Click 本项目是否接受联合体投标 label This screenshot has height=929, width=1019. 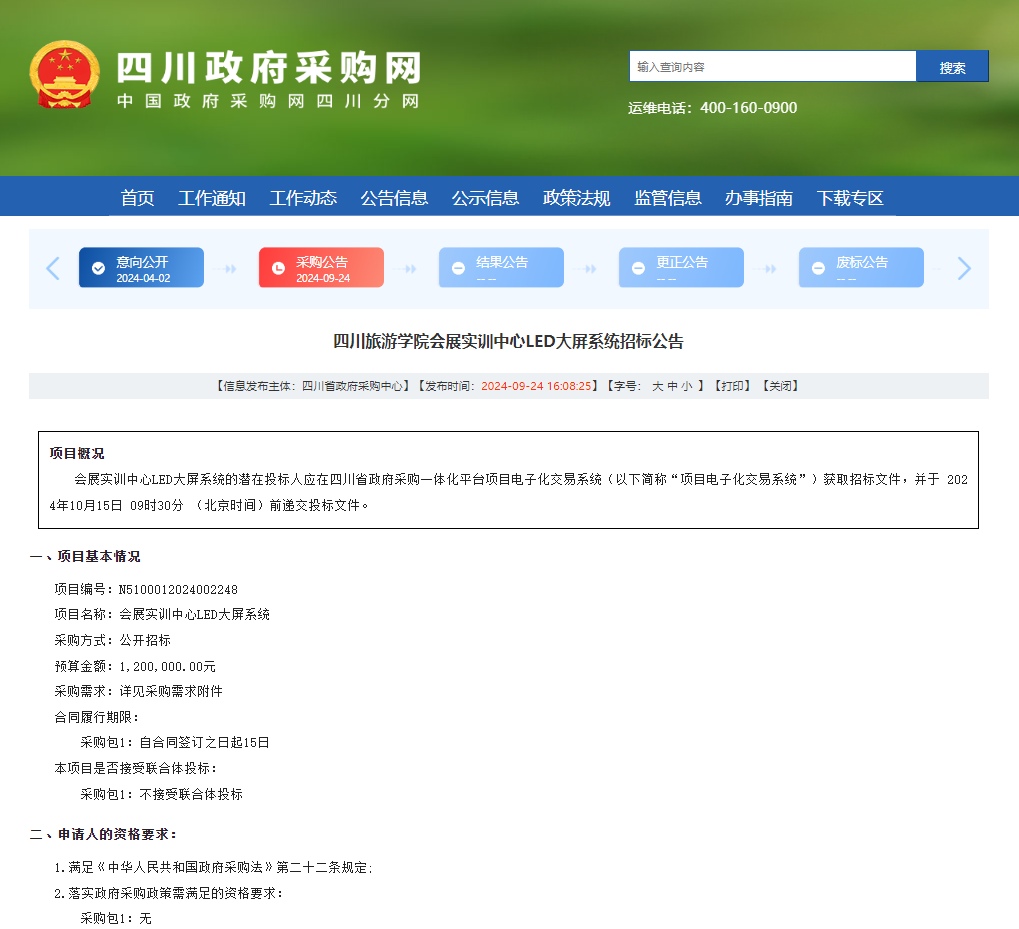135,768
